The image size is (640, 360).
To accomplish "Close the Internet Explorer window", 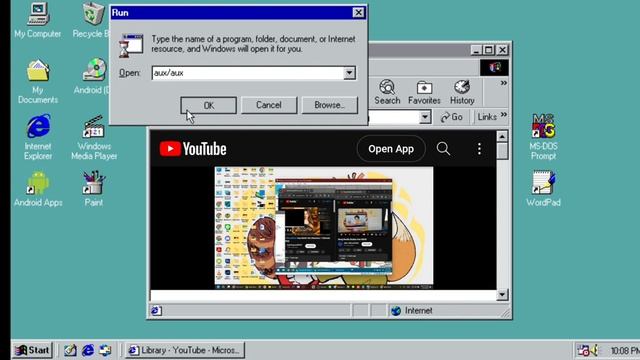I will 502,50.
